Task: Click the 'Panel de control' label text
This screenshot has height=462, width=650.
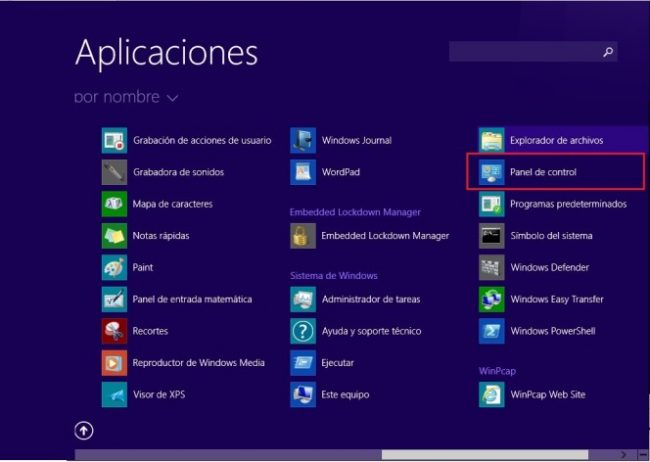Action: [543, 172]
